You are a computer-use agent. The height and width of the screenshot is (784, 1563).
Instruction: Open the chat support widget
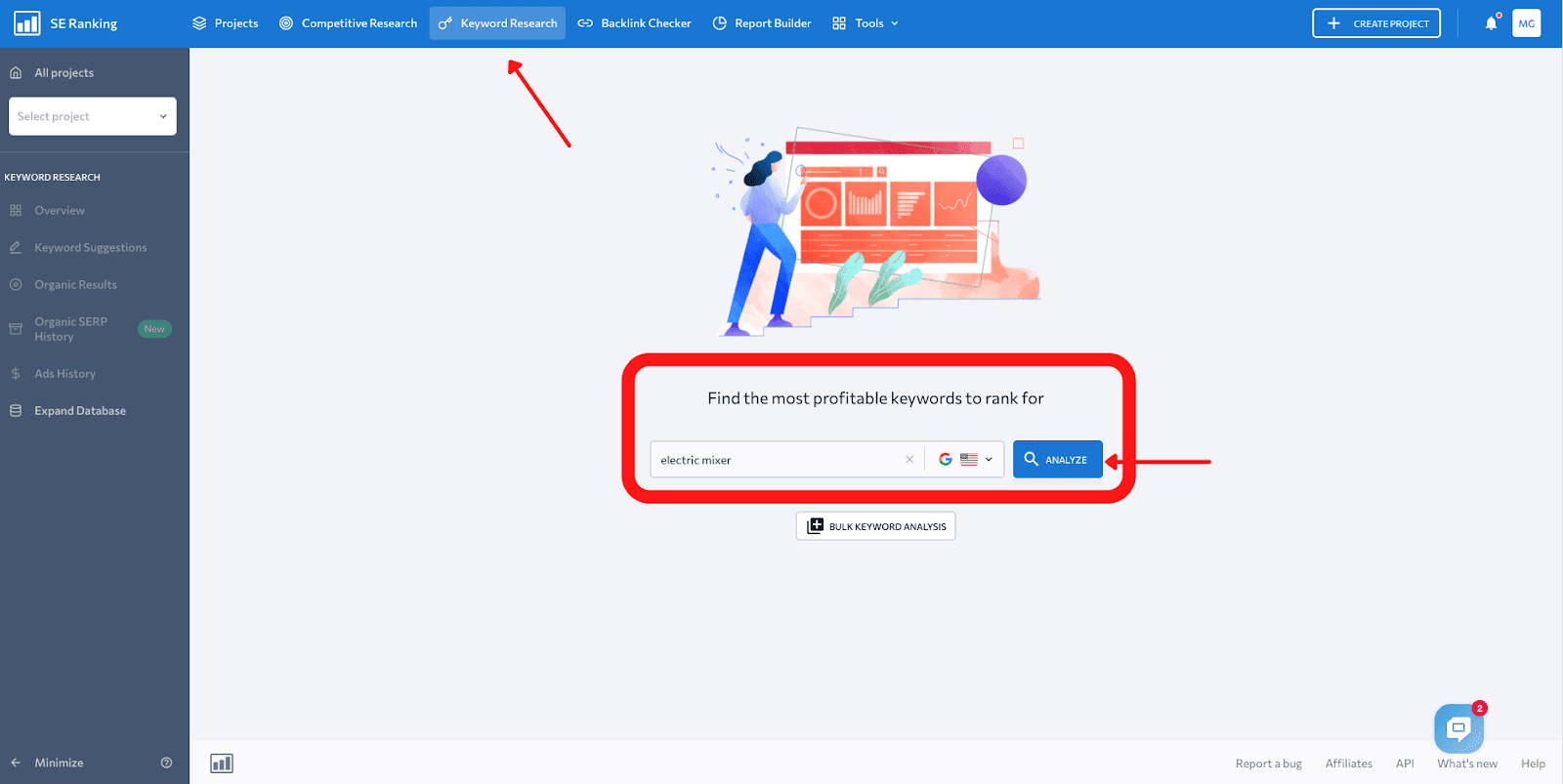pos(1458,728)
